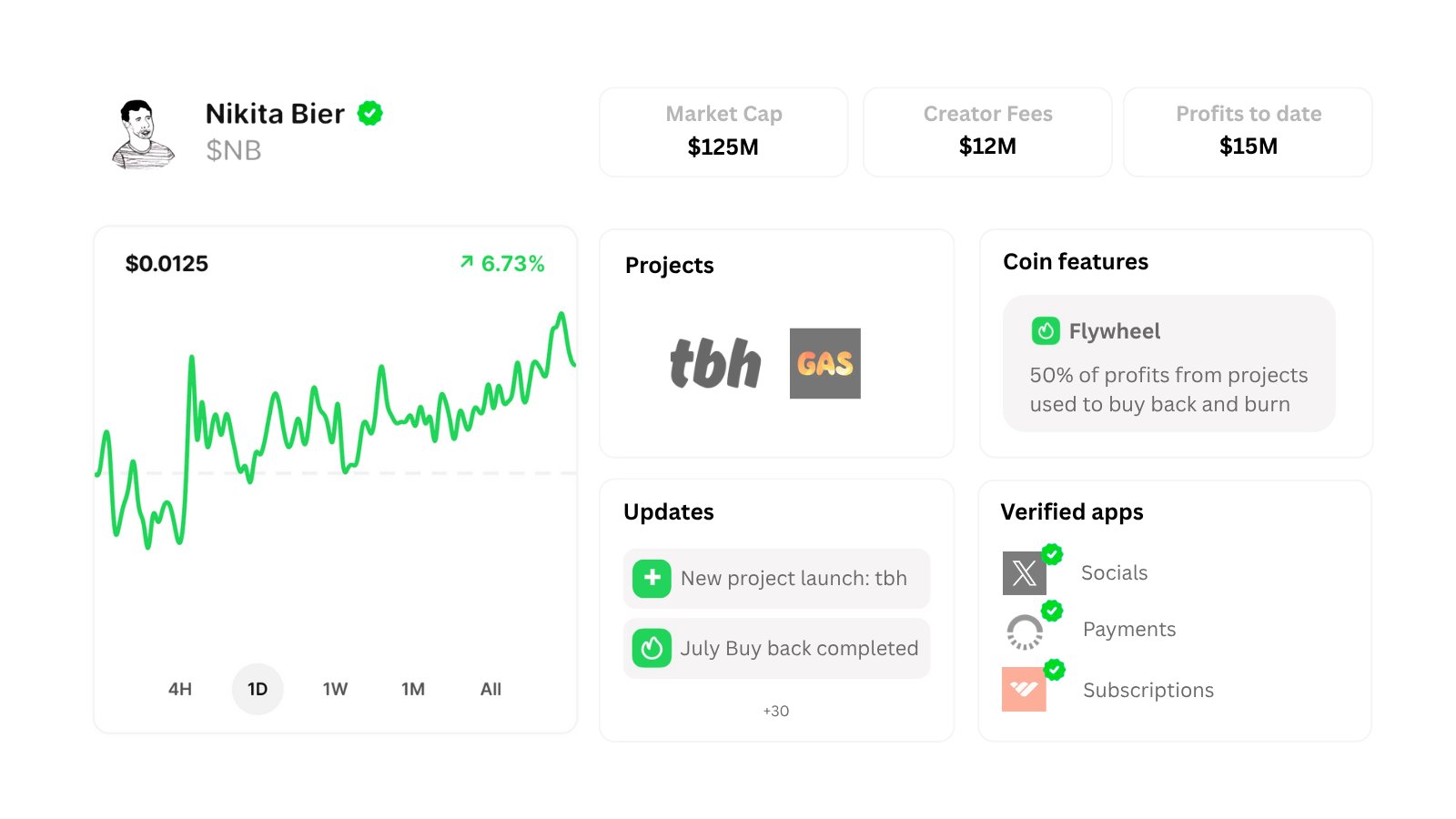This screenshot has width=1456, height=819.
Task: Switch chart to 1W timeframe
Action: tap(335, 689)
